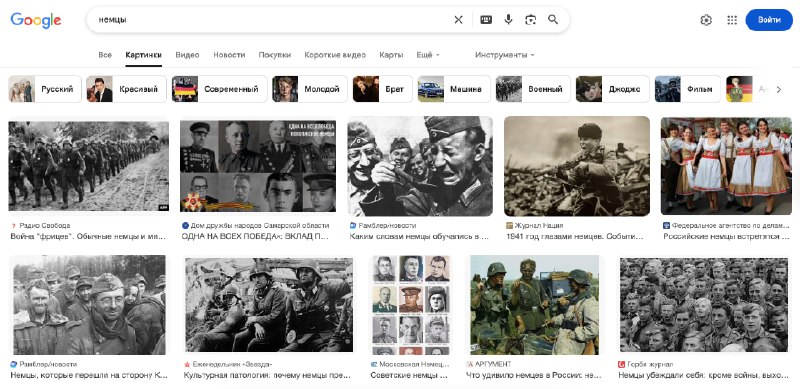Open title 1941 год глазами немцев
800x389 pixels.
click(575, 236)
